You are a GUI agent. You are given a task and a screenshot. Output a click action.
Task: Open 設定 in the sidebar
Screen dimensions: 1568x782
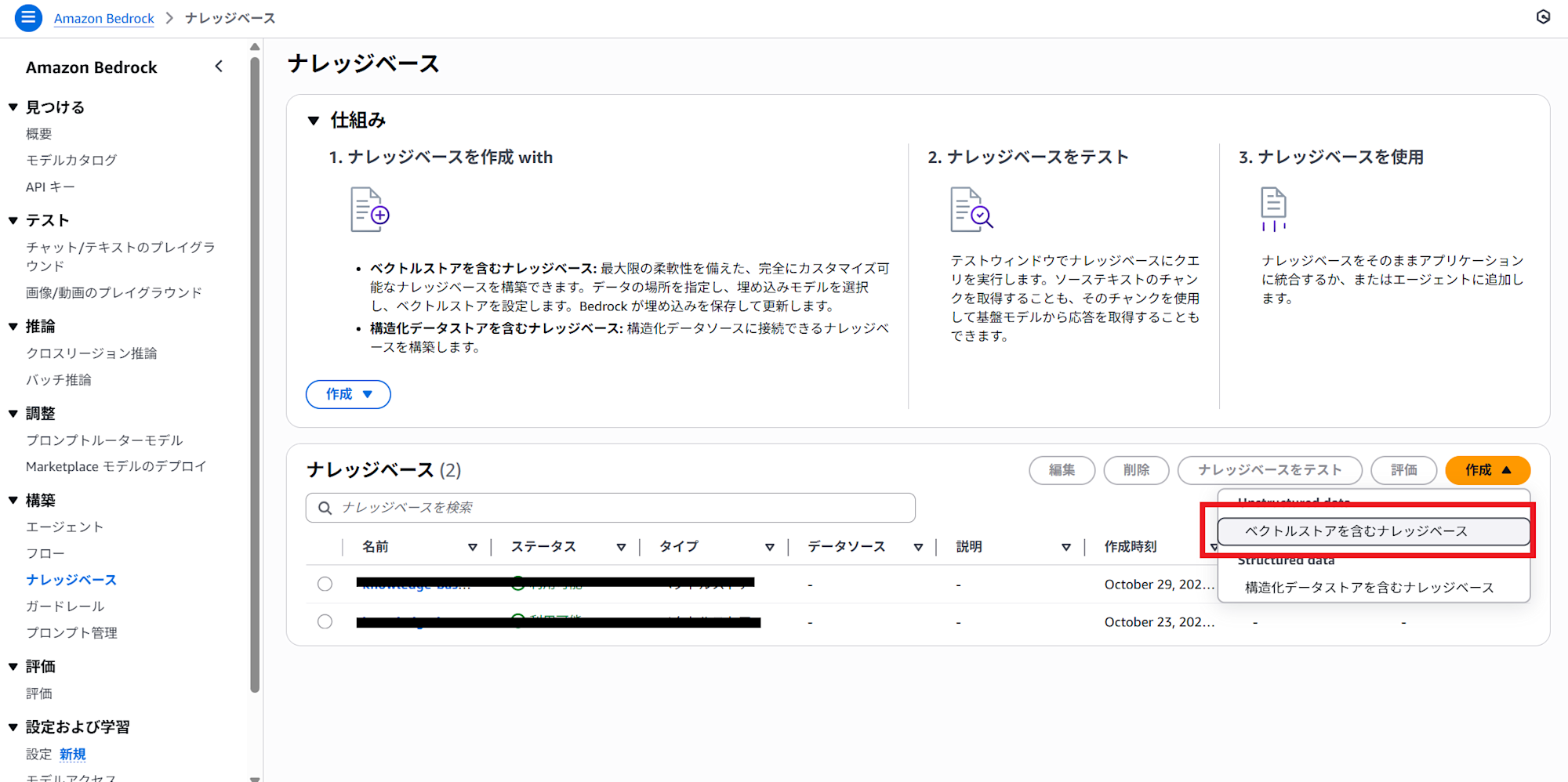coord(39,755)
